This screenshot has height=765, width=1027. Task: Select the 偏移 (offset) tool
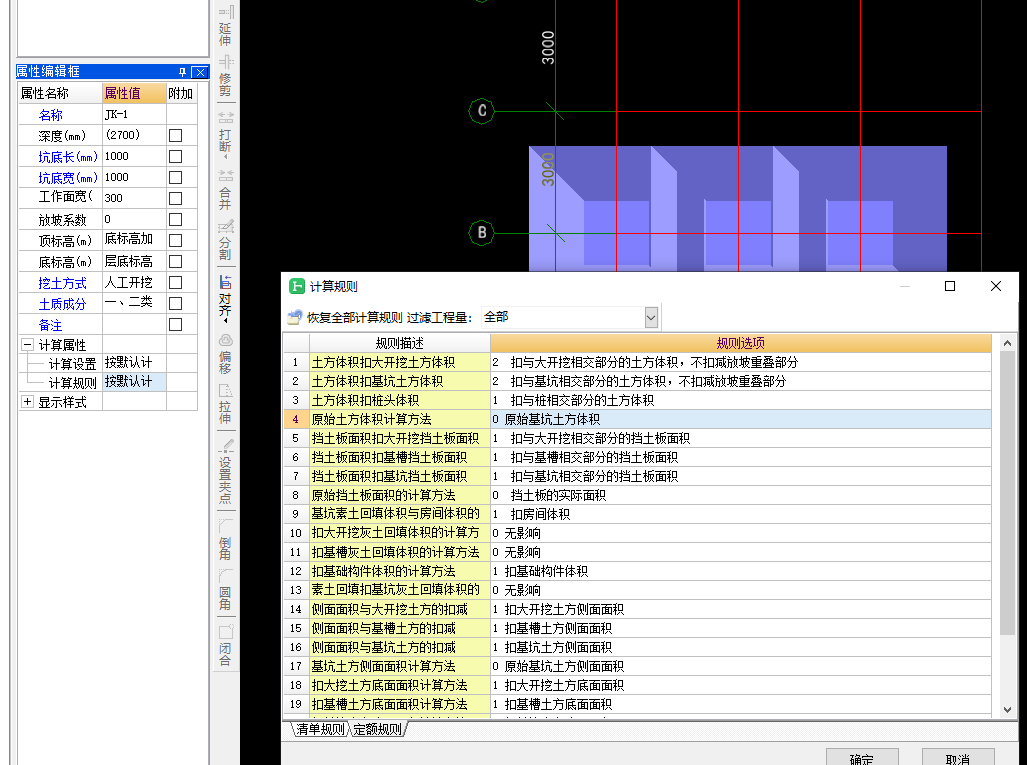click(225, 354)
